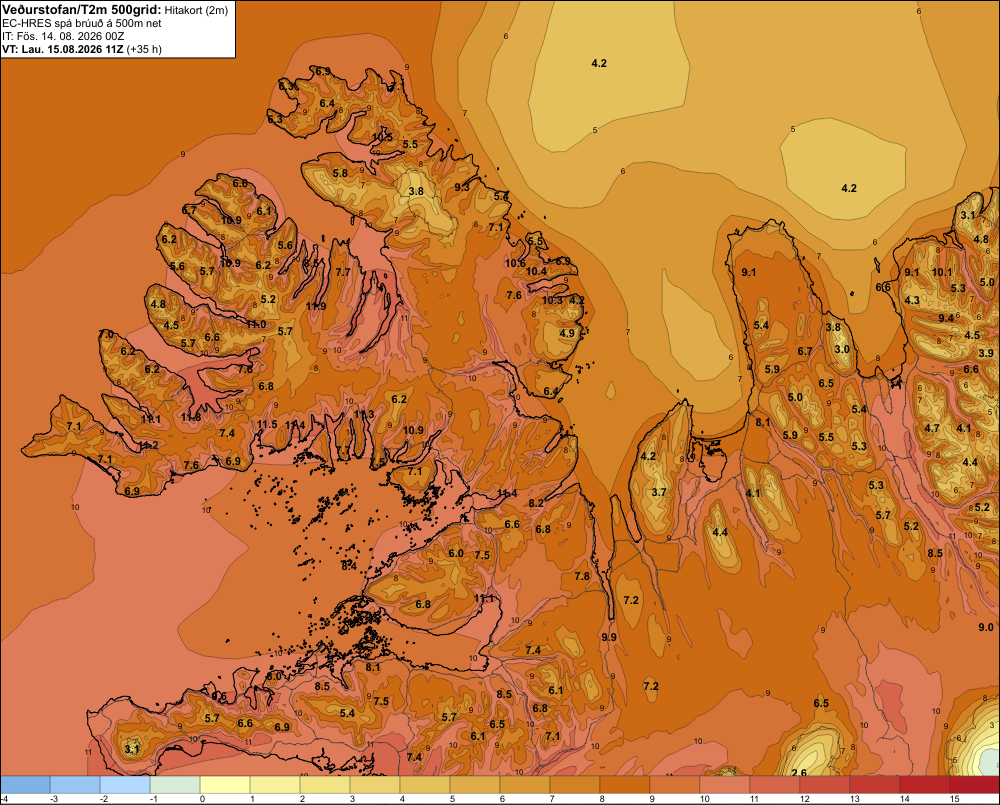Pick the pale green swatch between -1 and 0
Screen dimensions: 1000x805
coord(175,785)
